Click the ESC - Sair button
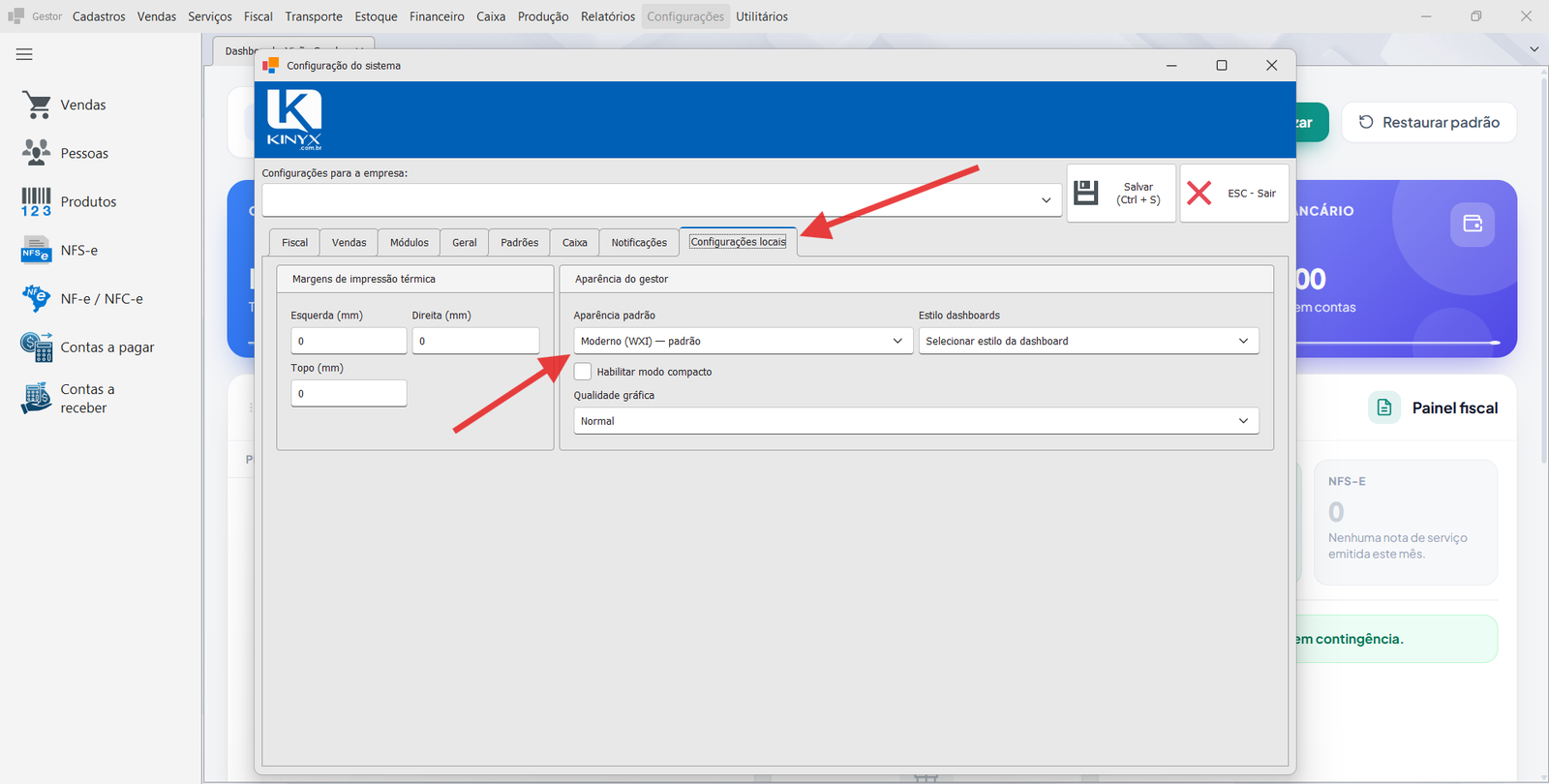The height and width of the screenshot is (784, 1549). pyautogui.click(x=1234, y=193)
